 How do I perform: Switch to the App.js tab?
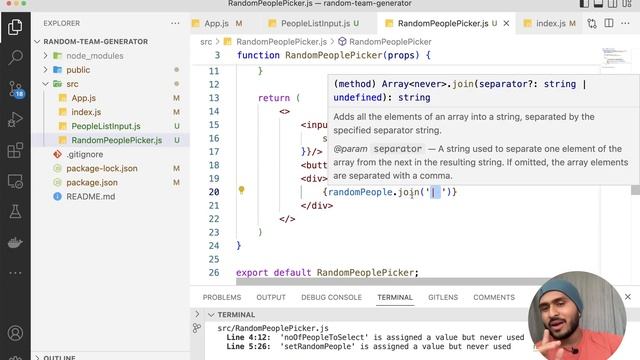pos(217,23)
